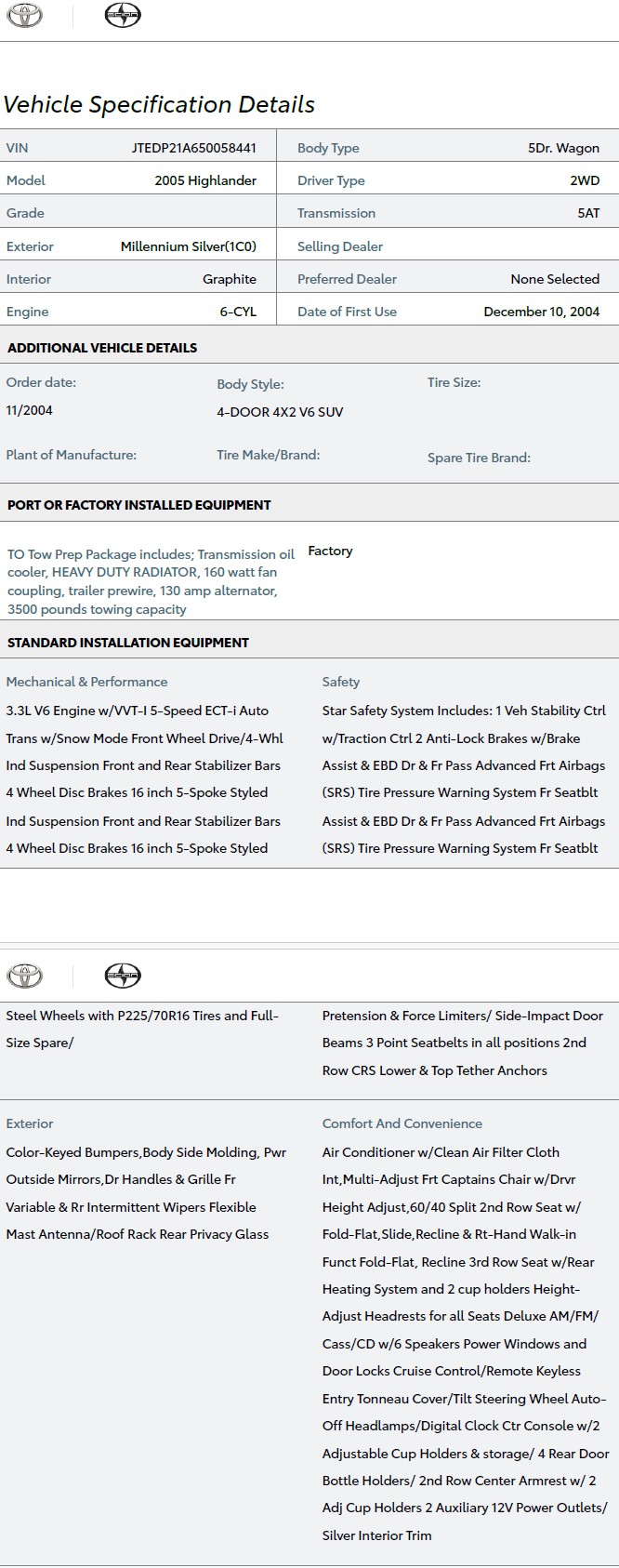Click the PORT OR FACTORY INSTALLED EQUIPMENT header

139,505
